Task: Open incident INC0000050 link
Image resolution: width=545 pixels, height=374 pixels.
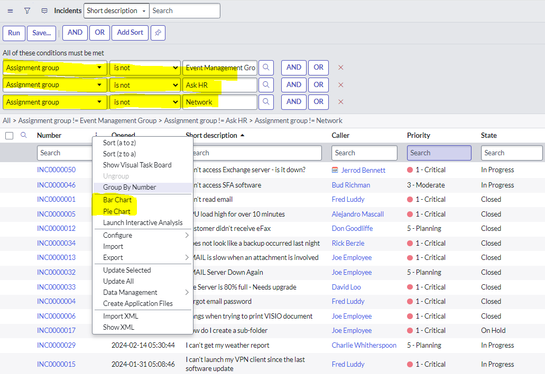Action: pos(56,170)
